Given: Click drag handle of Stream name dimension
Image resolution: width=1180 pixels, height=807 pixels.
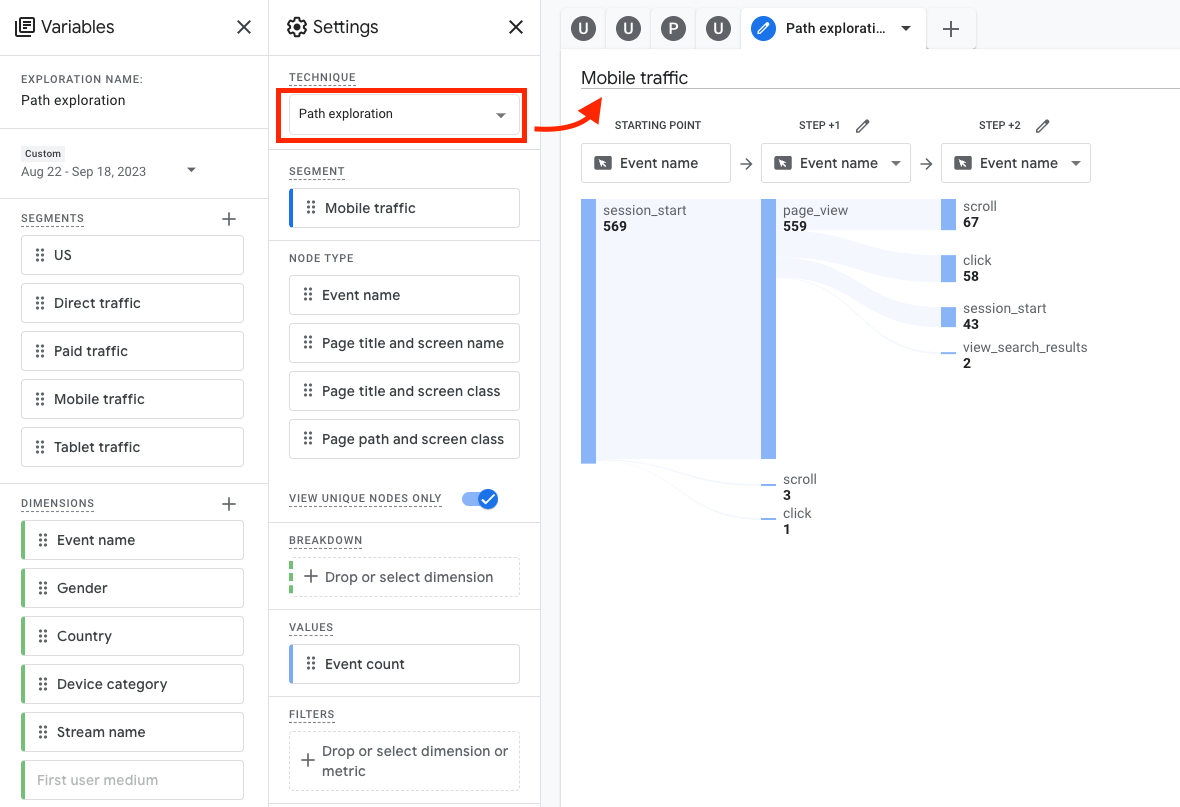Looking at the screenshot, I should coord(43,732).
